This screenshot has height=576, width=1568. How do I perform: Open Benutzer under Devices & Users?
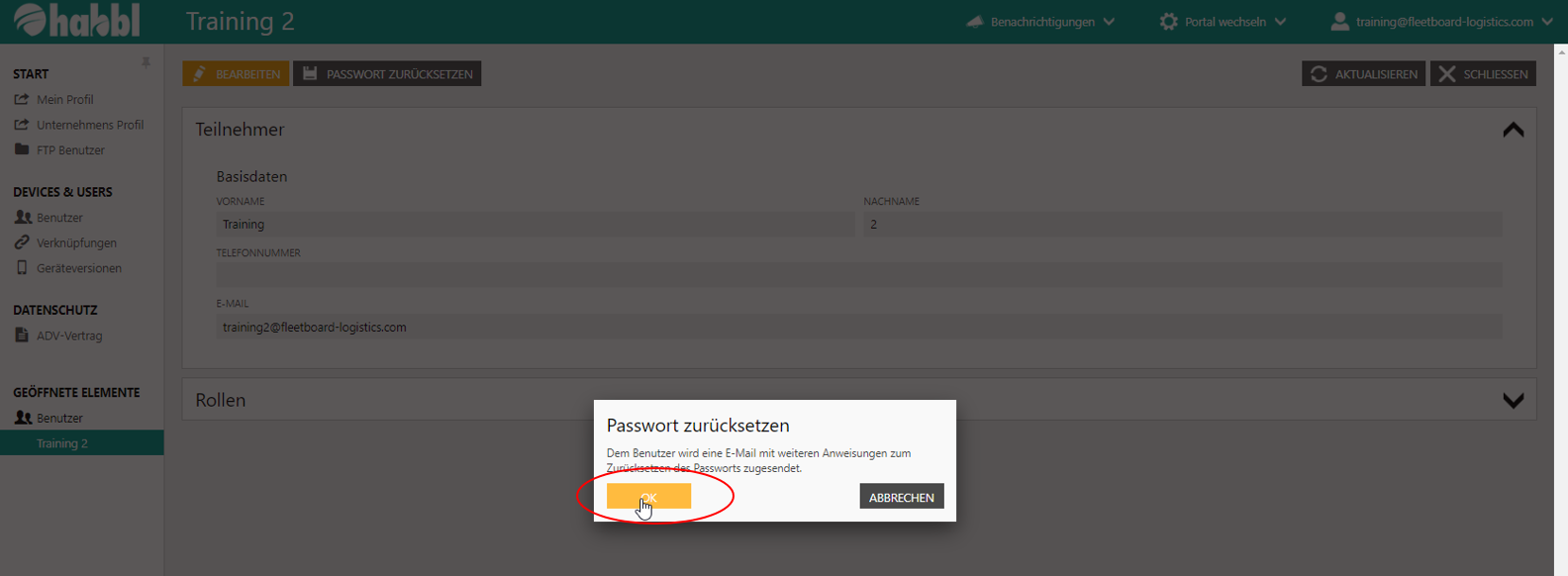[59, 218]
